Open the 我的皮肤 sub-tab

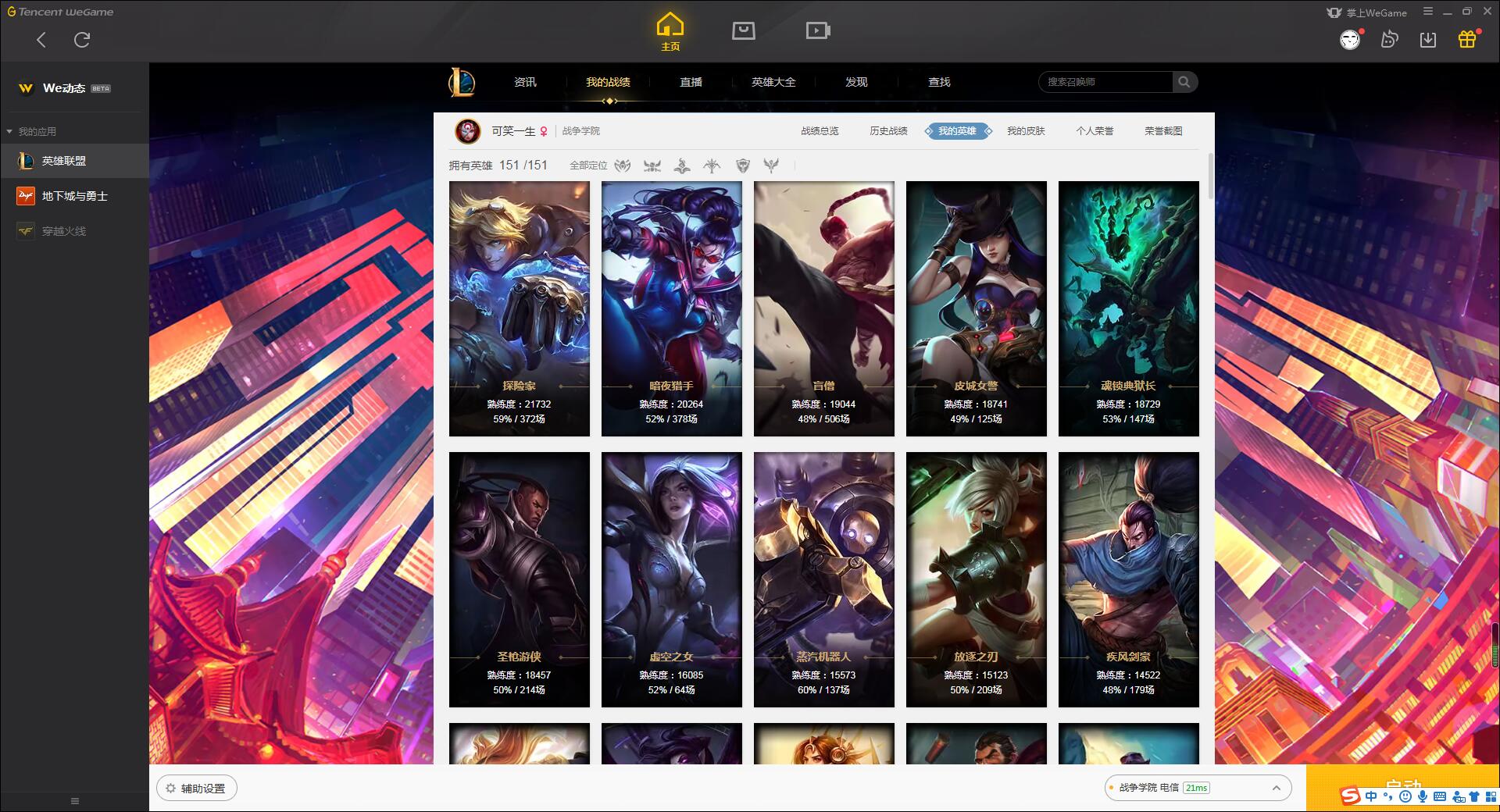(x=1026, y=131)
